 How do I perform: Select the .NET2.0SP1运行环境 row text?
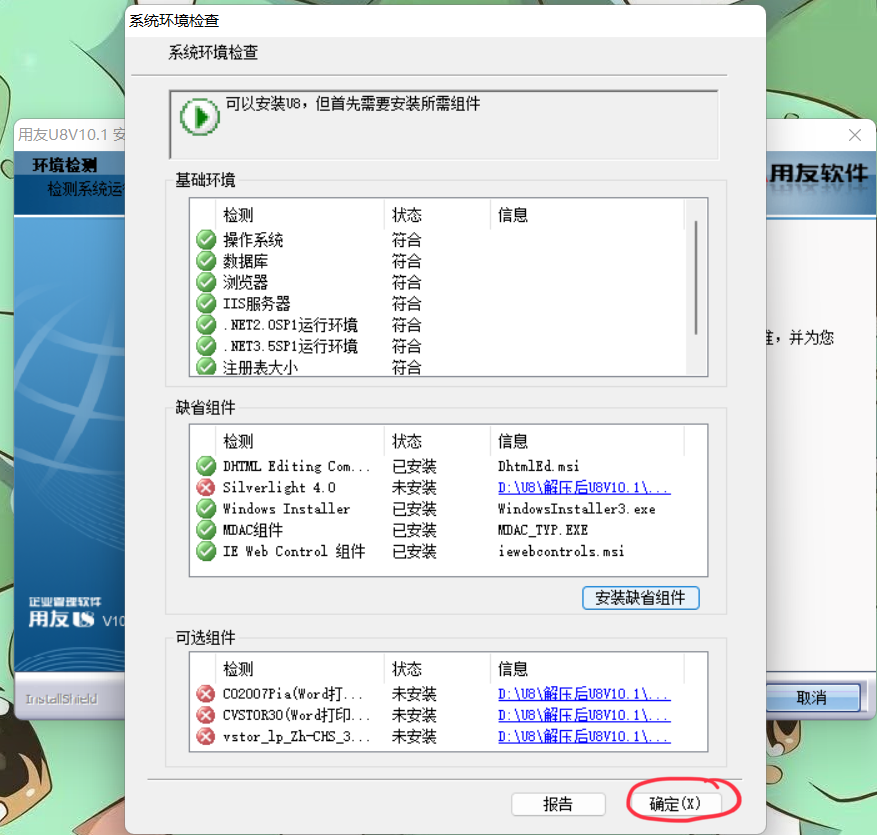290,325
